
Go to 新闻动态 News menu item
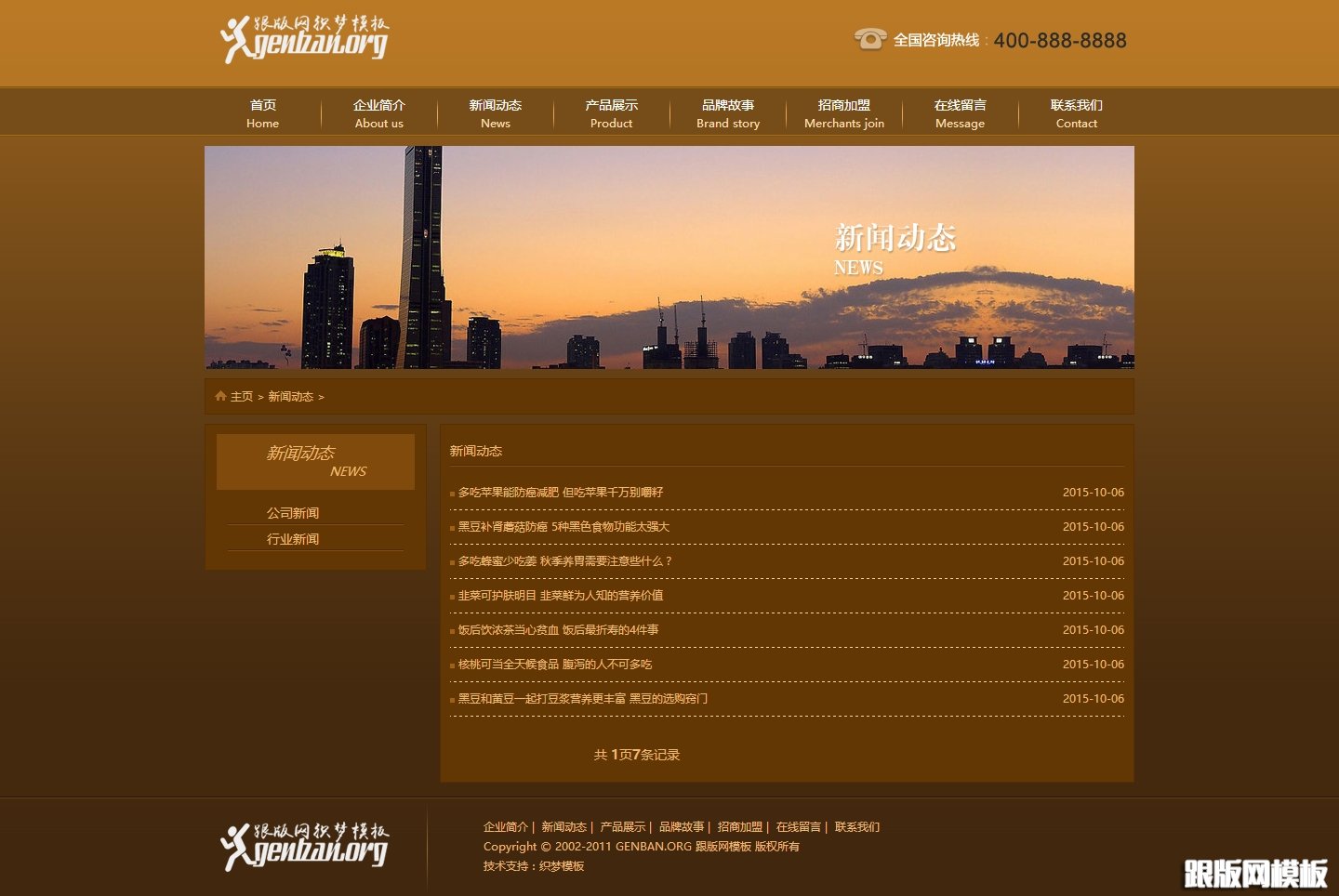[496, 113]
